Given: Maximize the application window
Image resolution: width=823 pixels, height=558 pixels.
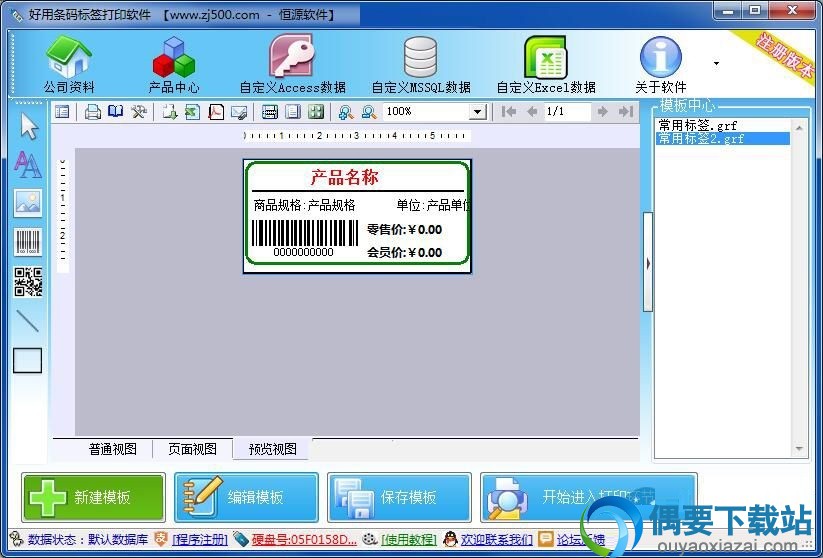Looking at the screenshot, I should (755, 10).
